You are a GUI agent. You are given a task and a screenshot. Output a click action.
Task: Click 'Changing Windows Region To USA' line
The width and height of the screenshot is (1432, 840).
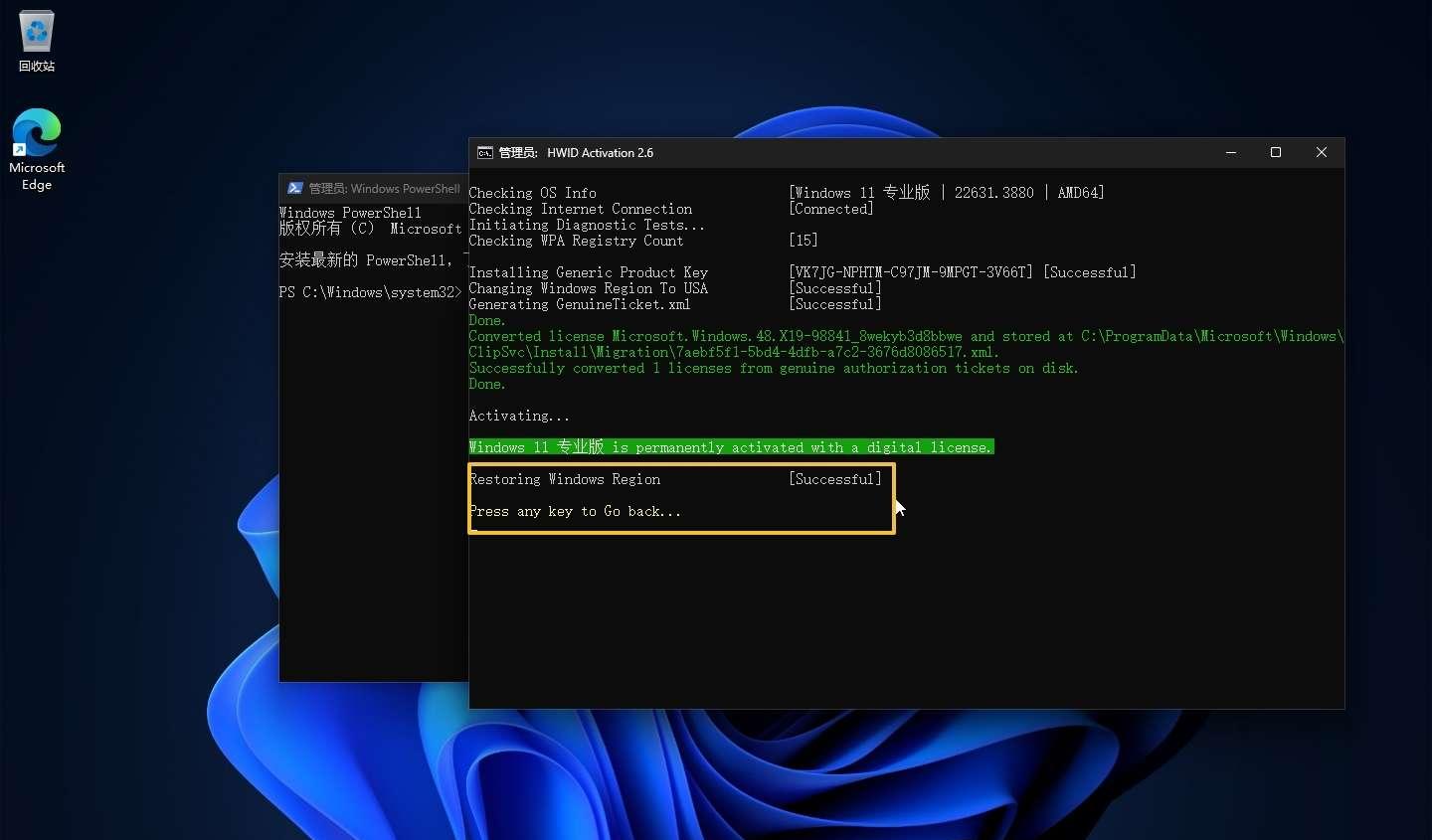click(x=589, y=288)
